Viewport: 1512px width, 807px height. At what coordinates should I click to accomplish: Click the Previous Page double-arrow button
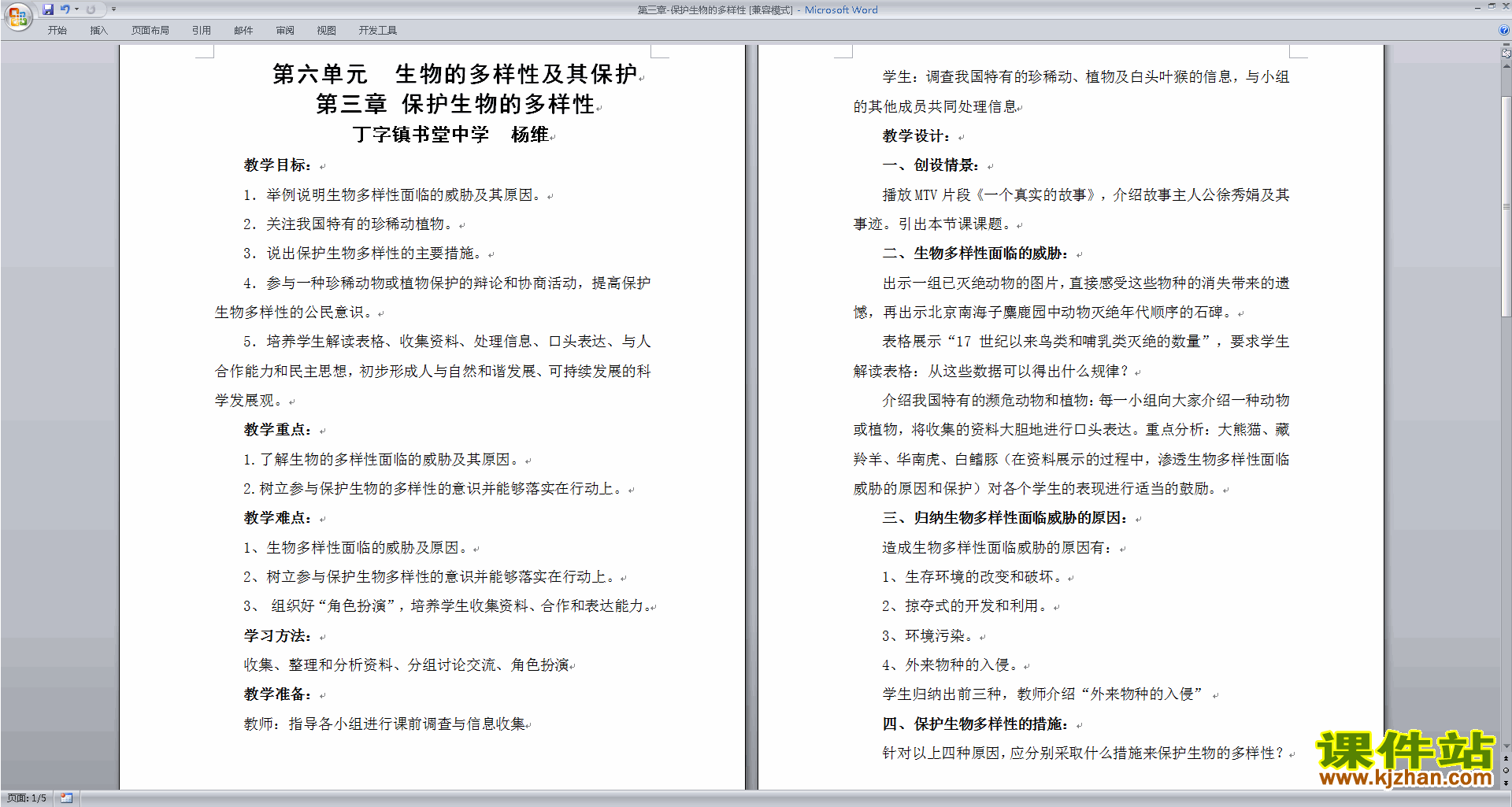point(1506,759)
